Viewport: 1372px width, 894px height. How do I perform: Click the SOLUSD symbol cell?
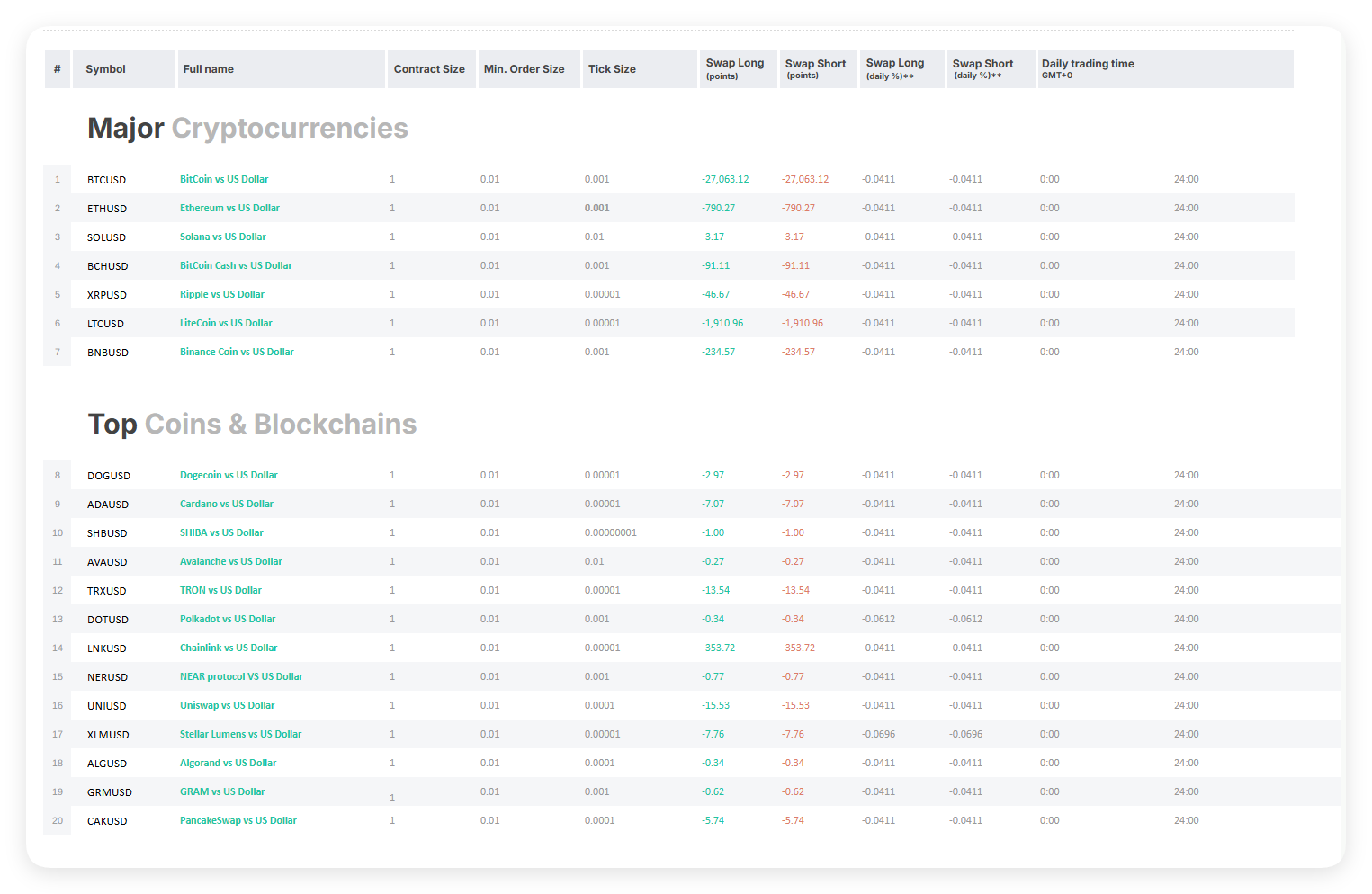[107, 237]
